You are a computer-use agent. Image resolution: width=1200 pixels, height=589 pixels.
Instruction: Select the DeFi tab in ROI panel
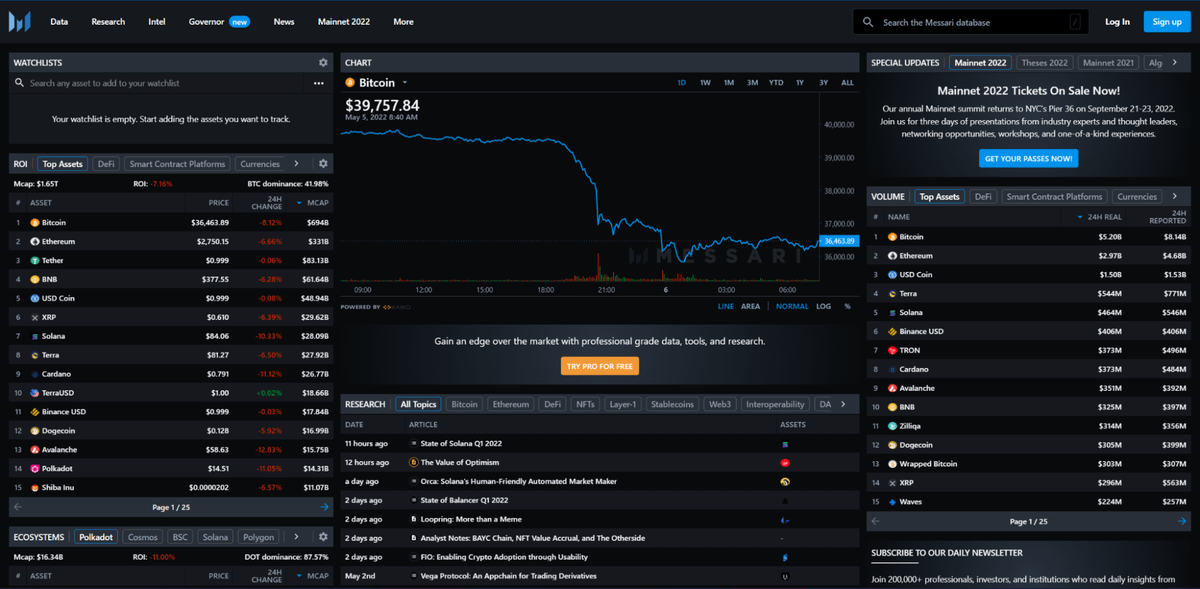pos(106,164)
